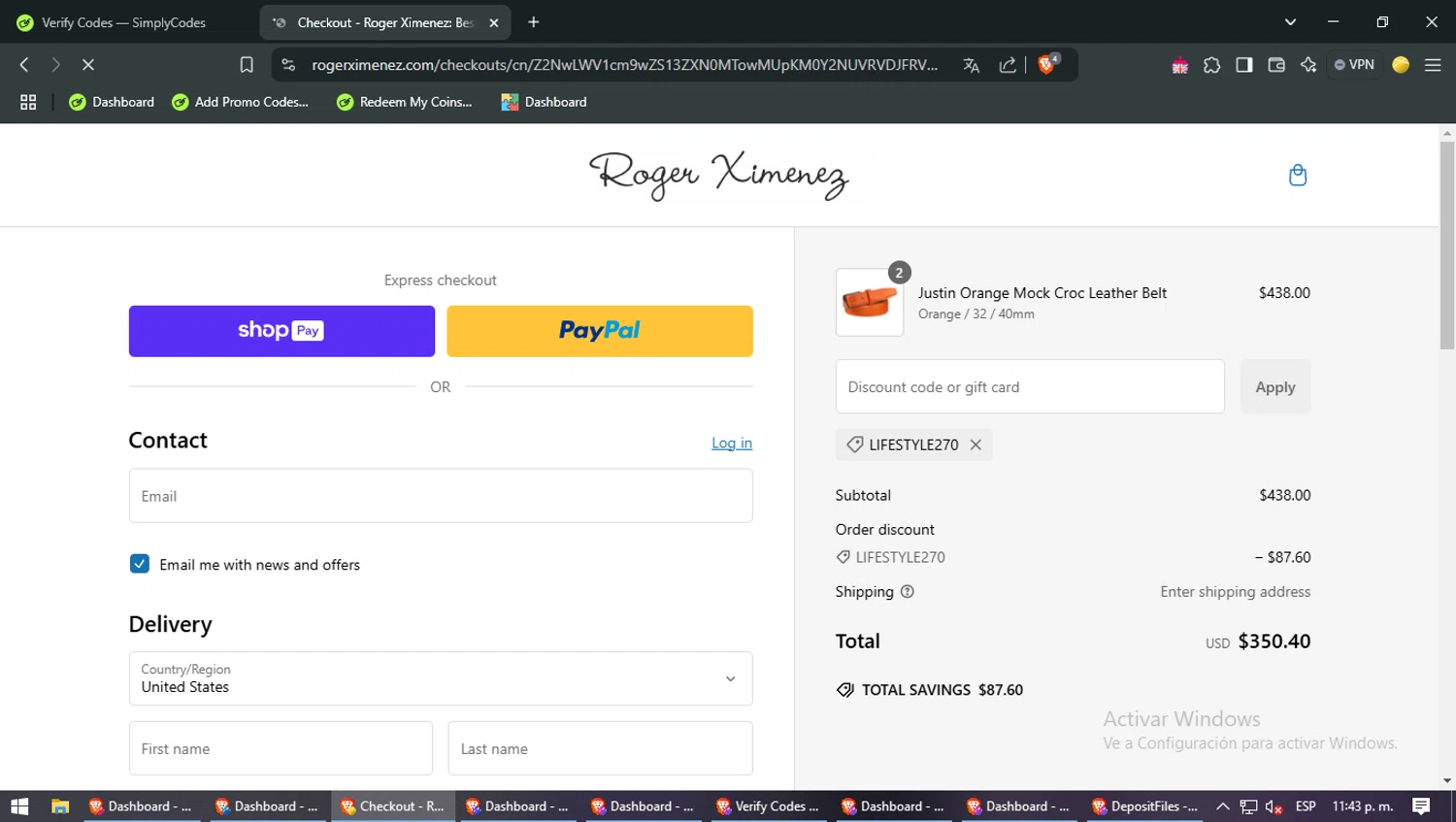1456x822 pixels.
Task: Go forward in browser history
Action: coord(55,65)
